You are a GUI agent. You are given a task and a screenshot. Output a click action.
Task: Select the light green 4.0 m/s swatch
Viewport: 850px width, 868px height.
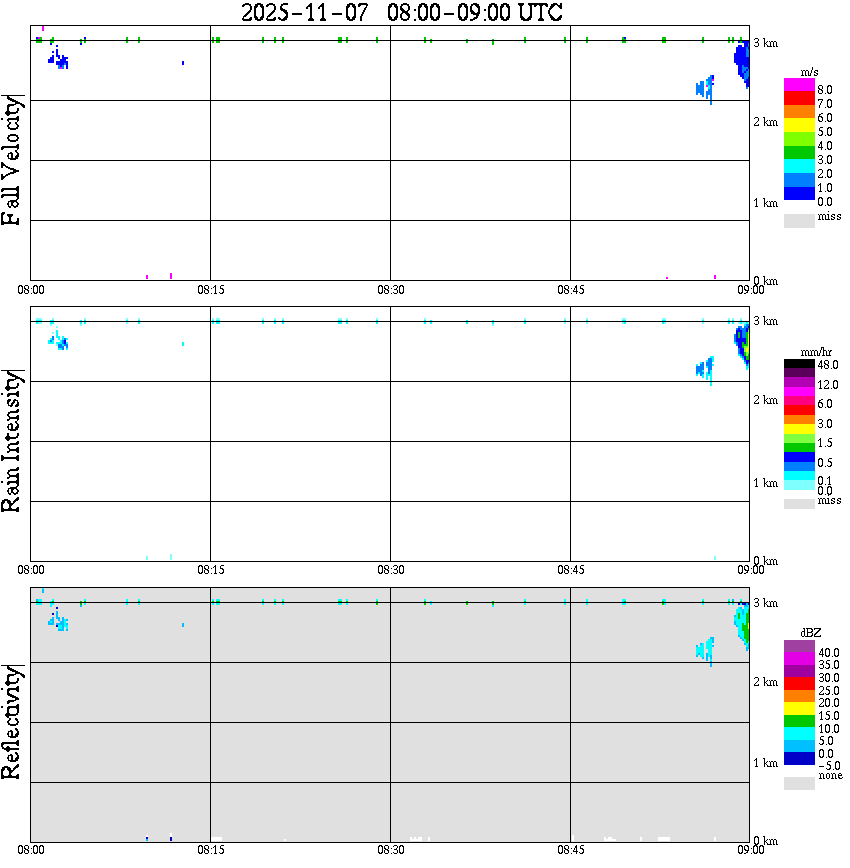coord(799,139)
